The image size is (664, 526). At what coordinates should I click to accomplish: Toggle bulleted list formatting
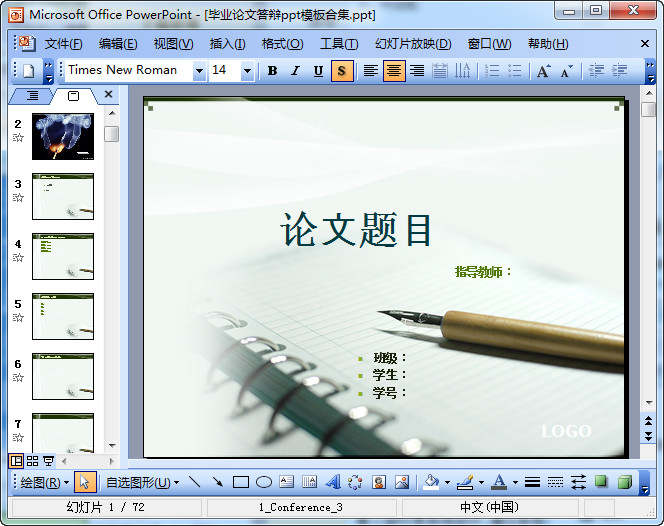[515, 71]
